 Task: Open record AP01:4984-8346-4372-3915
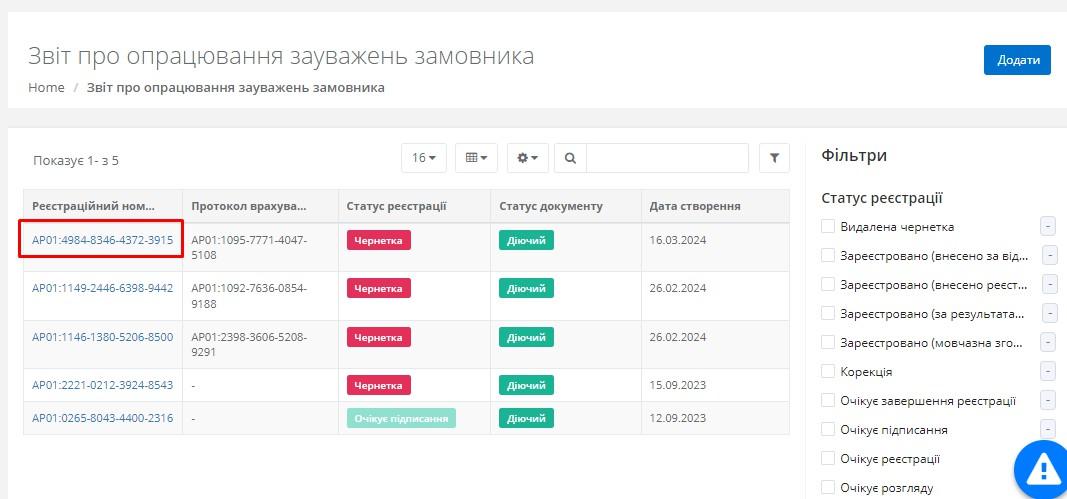(102, 240)
